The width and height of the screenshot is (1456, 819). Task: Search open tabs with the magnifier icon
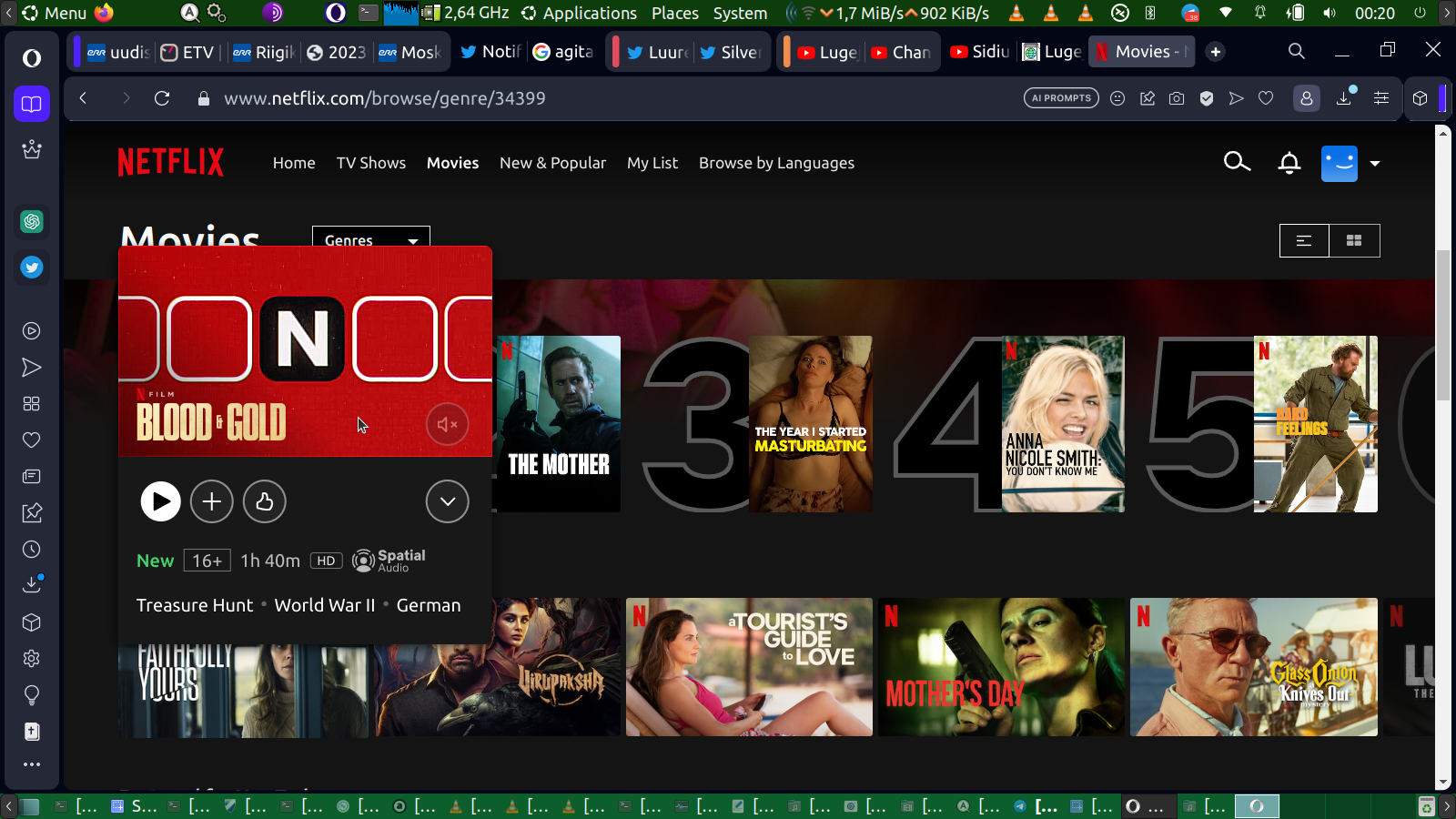pyautogui.click(x=1297, y=52)
